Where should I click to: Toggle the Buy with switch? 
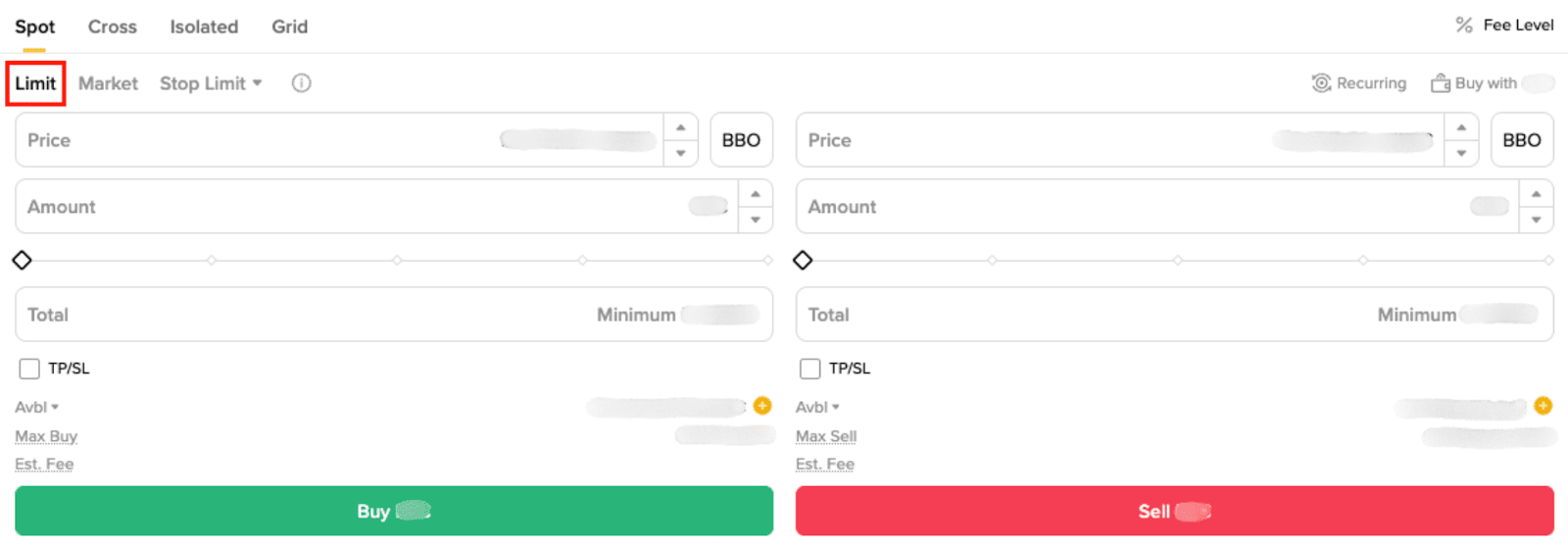(x=1538, y=83)
